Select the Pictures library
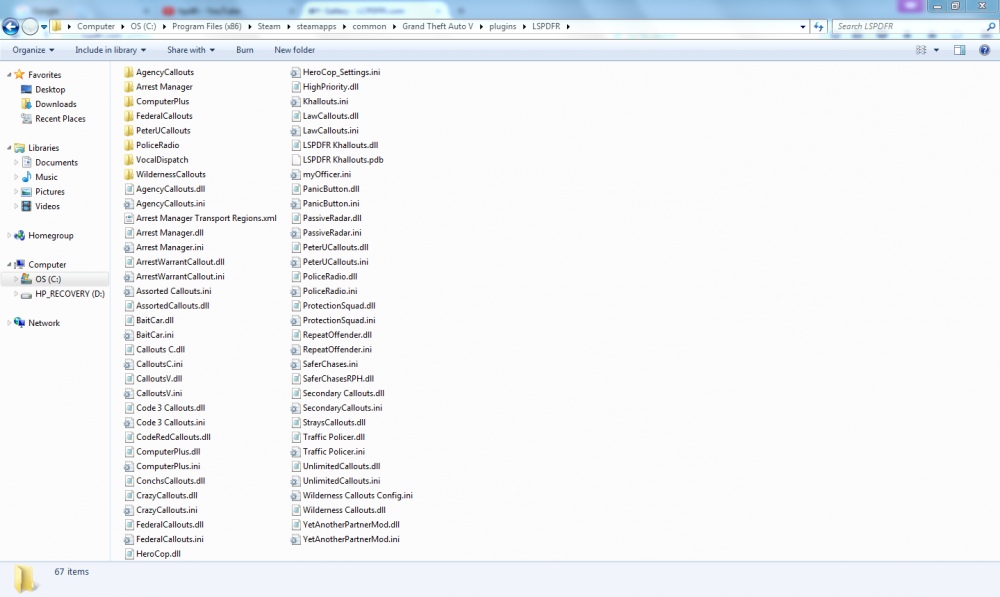 click(50, 191)
